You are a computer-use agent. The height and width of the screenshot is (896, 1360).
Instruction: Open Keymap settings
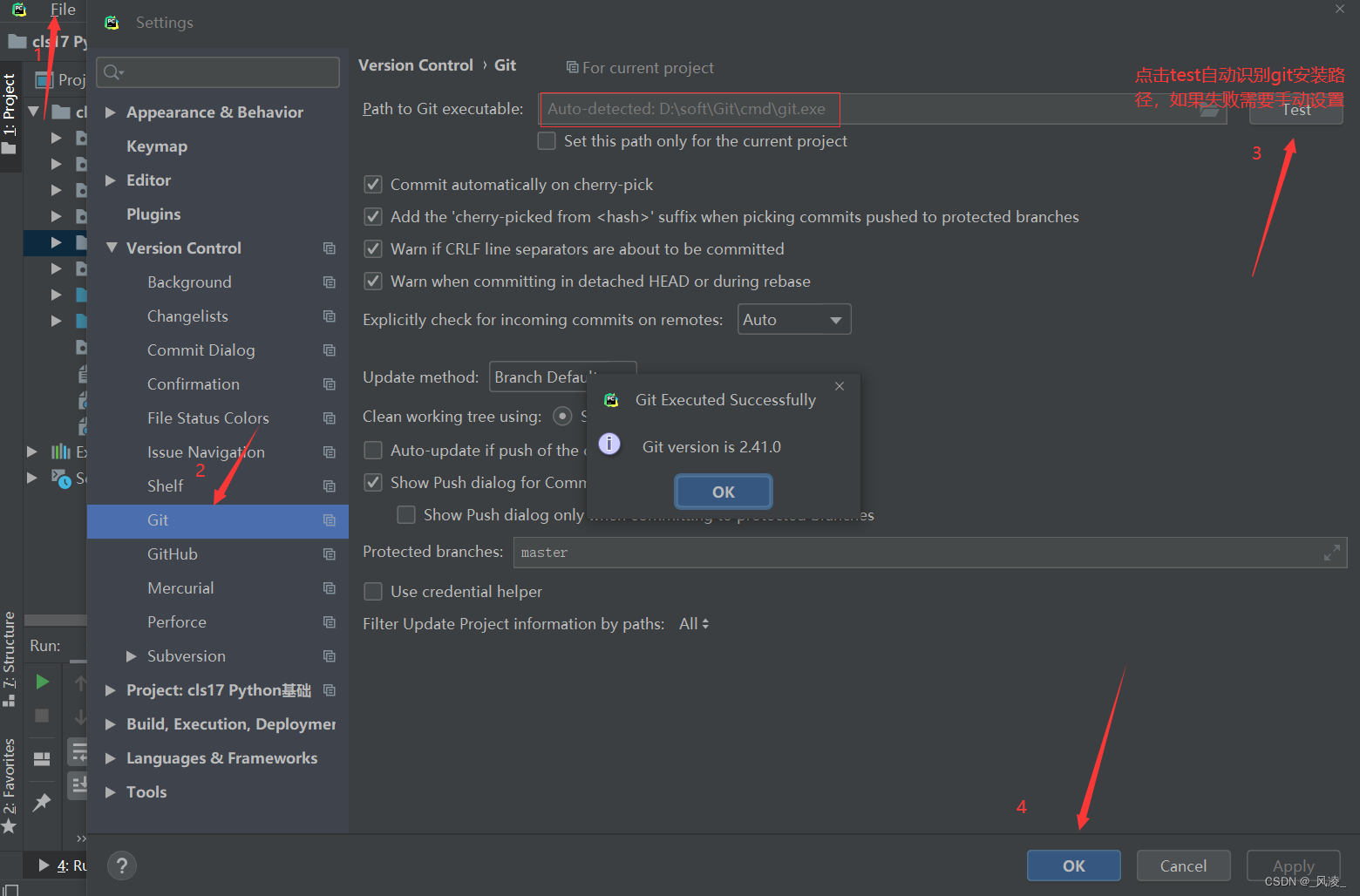157,146
